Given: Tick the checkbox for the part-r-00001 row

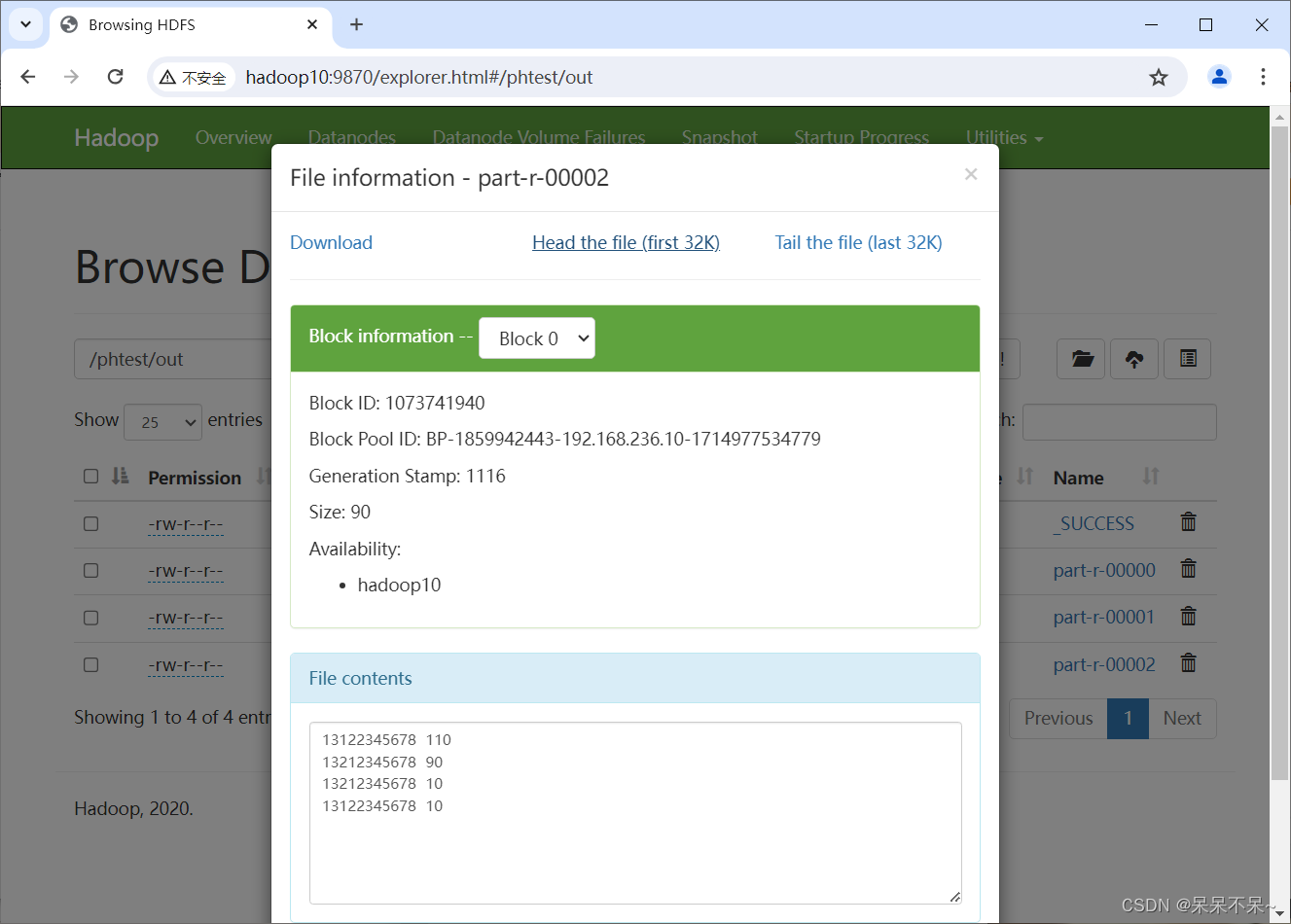Looking at the screenshot, I should pos(91,618).
